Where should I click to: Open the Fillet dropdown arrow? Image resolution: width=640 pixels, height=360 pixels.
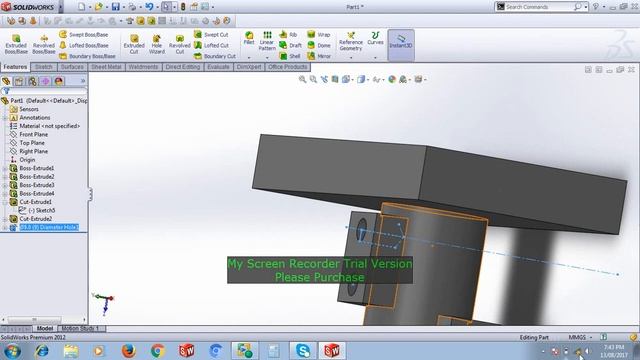pyautogui.click(x=249, y=58)
